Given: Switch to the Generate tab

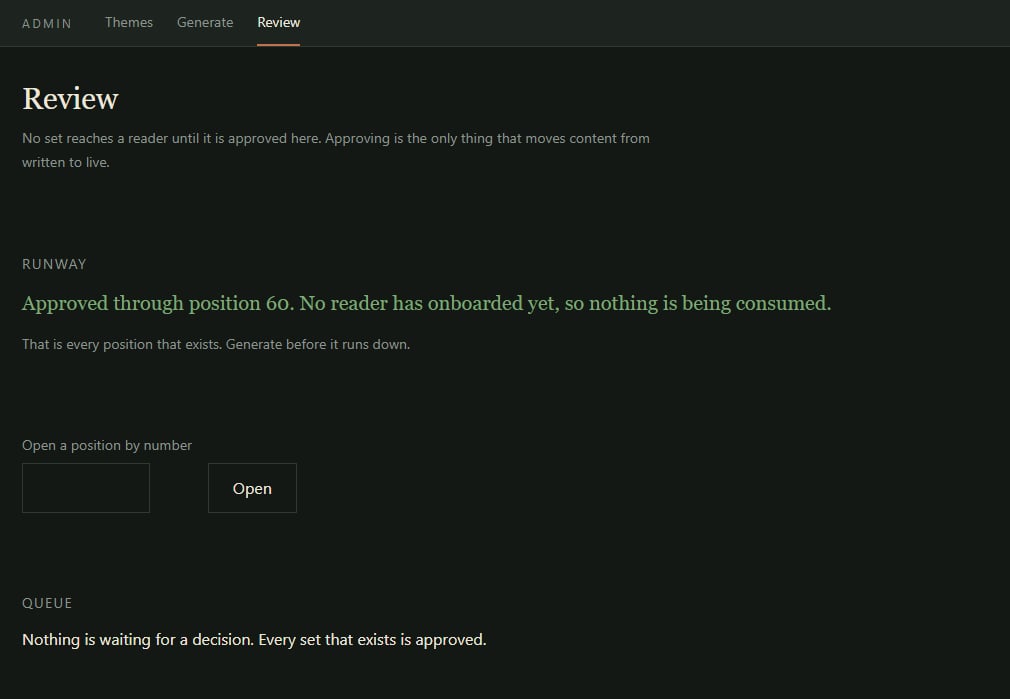Looking at the screenshot, I should tap(205, 23).
